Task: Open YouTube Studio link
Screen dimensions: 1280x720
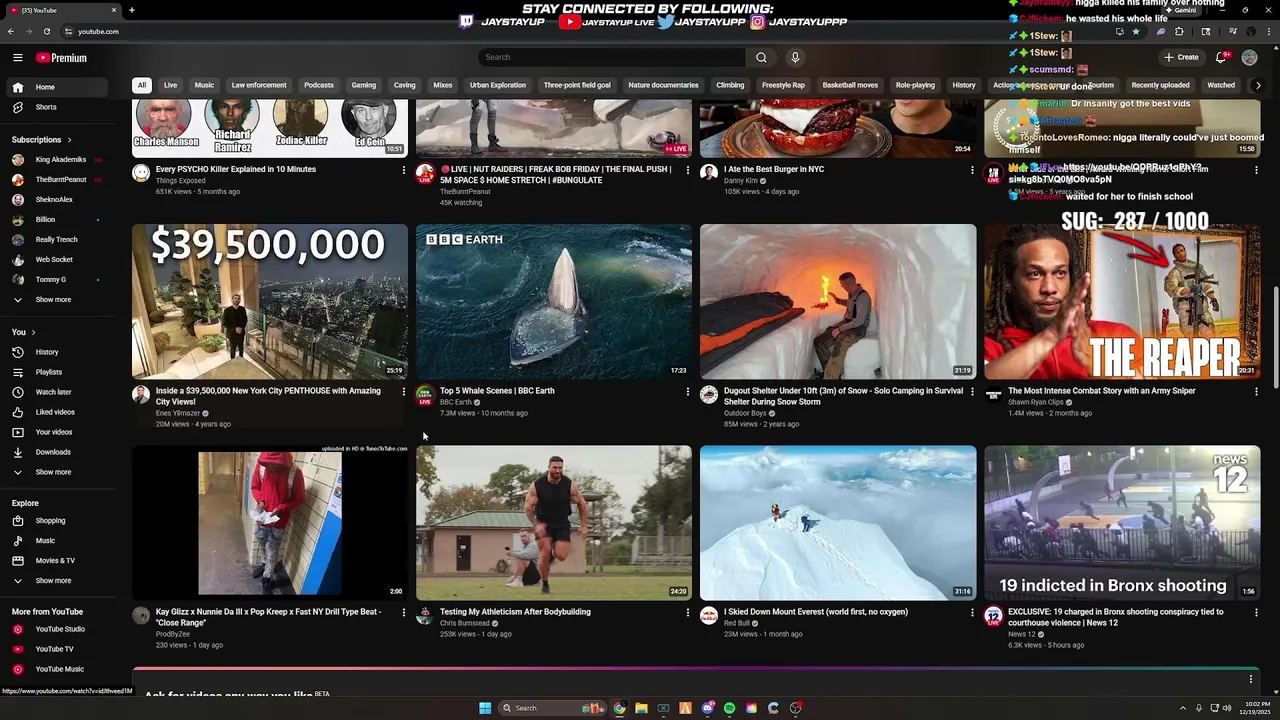Action: click(x=58, y=629)
